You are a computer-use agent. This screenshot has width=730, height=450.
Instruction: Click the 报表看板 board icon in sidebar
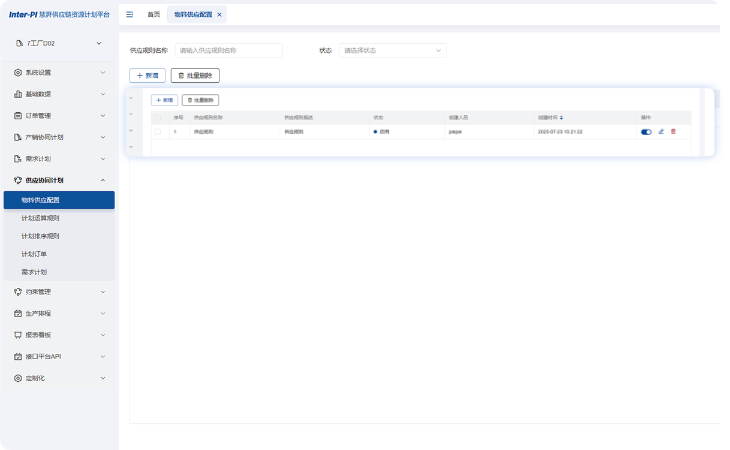18,335
